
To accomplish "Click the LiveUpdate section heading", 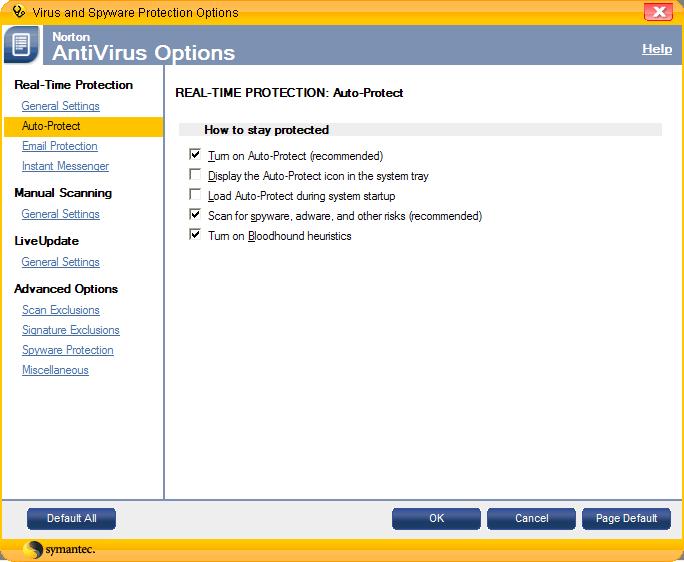I will [47, 241].
